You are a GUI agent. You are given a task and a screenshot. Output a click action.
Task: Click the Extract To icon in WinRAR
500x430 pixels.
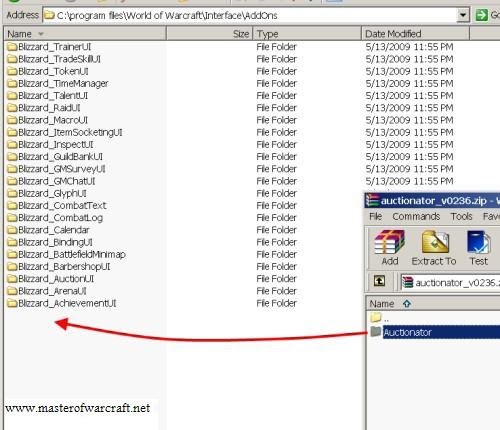click(434, 248)
